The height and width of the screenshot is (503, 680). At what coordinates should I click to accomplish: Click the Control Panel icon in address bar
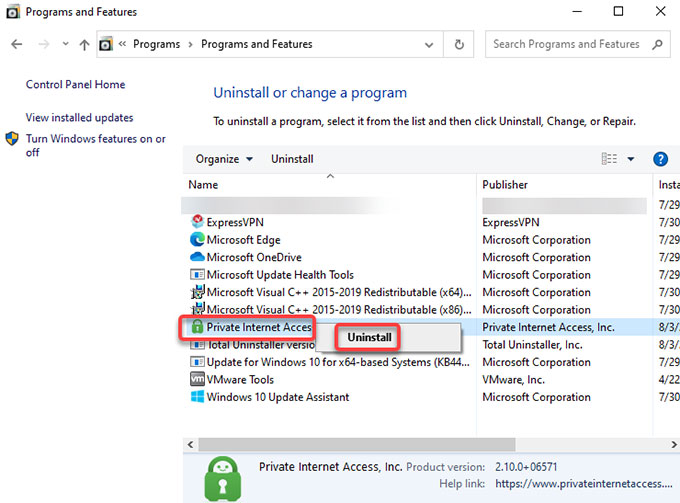pos(105,44)
